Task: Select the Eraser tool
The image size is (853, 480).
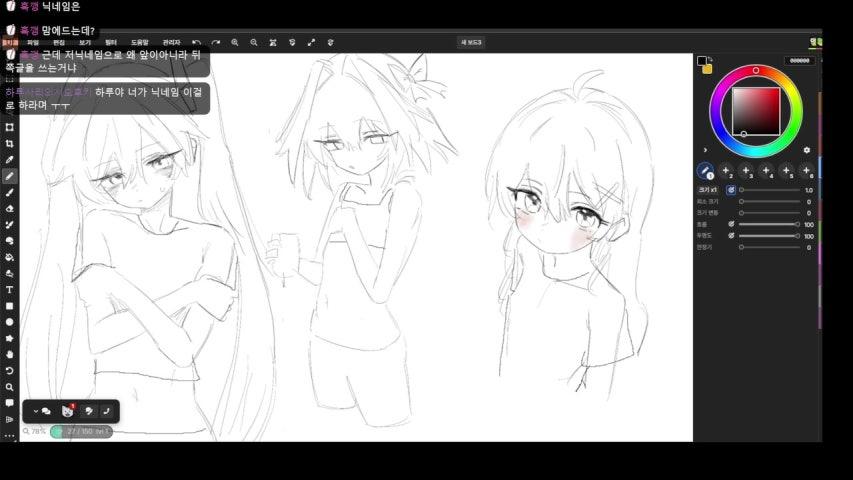Action: [x=9, y=208]
